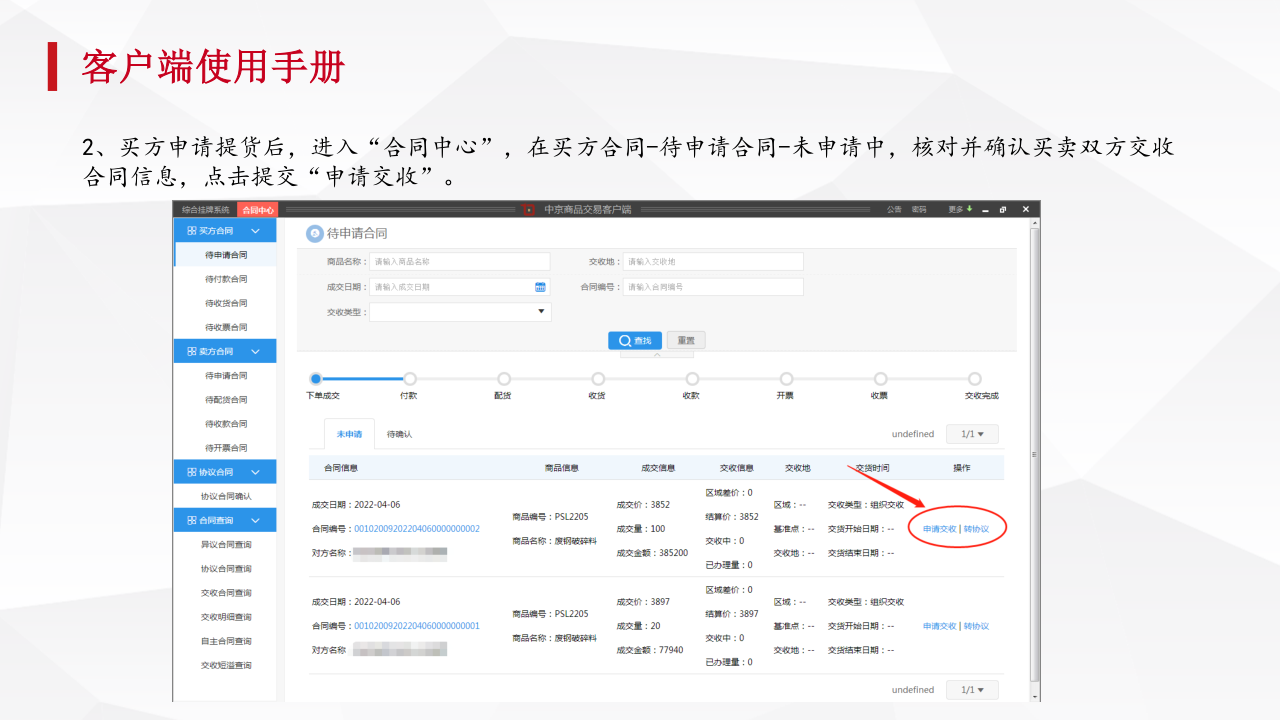The height and width of the screenshot is (720, 1280).
Task: Open 协议合同确认 in the sidebar
Action: 226,496
